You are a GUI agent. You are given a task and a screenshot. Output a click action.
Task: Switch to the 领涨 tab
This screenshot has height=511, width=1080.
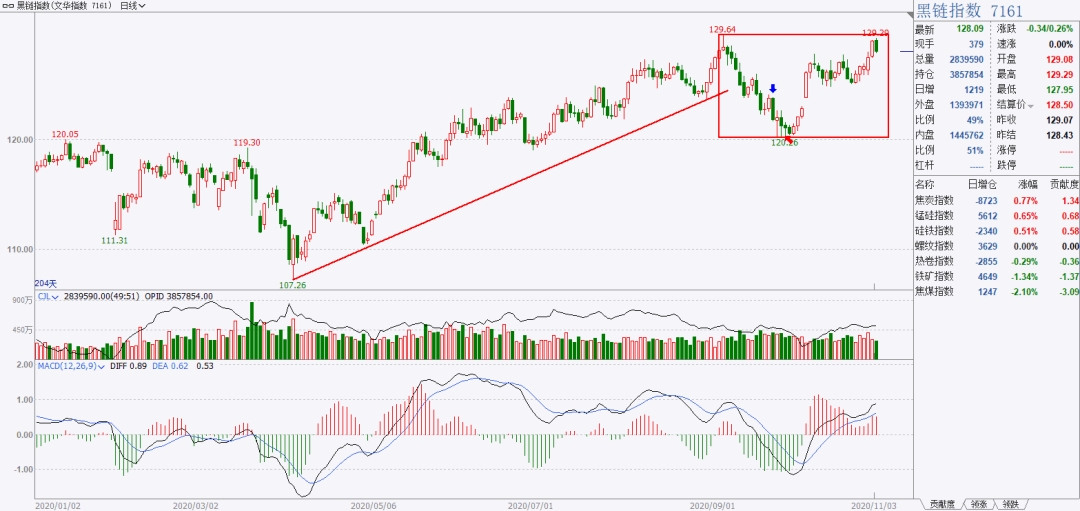(978, 504)
